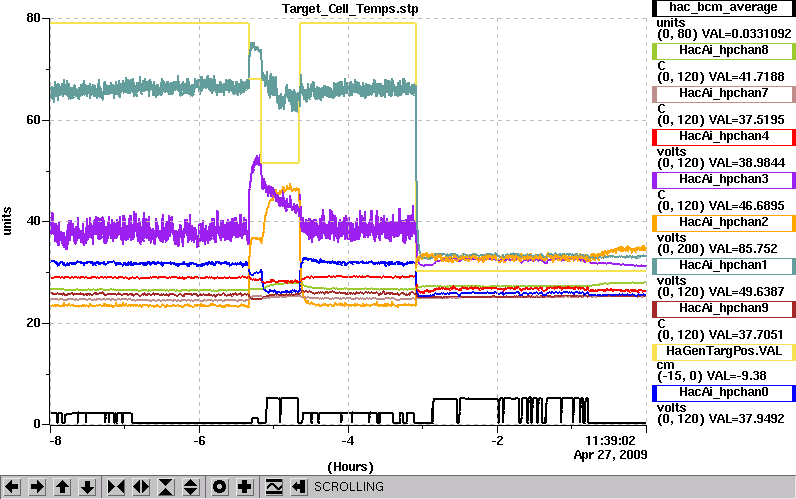Click the (Hours) x-axis label

tap(350, 467)
